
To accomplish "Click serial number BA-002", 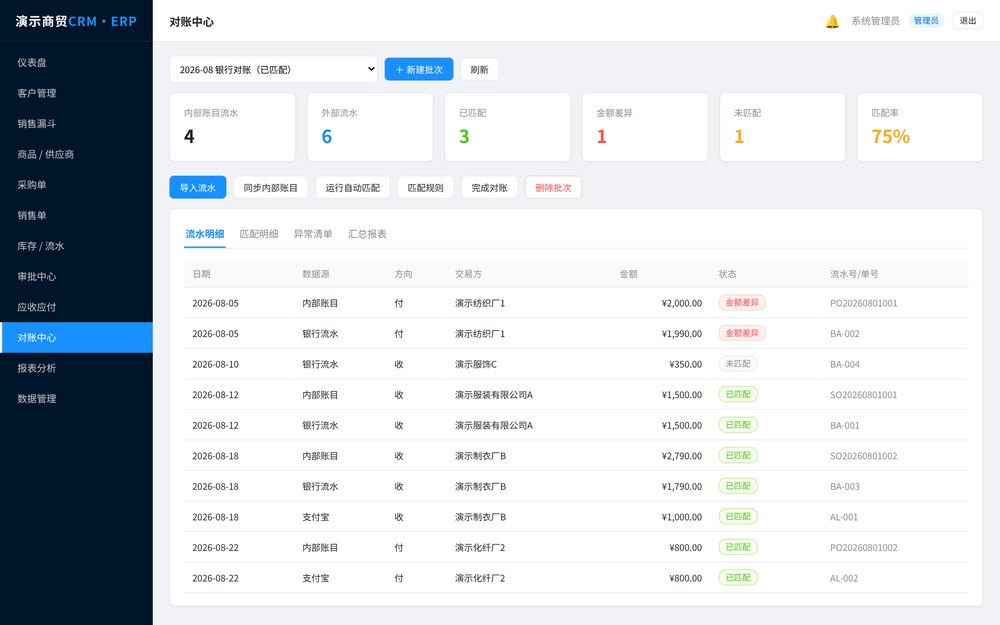I will [845, 334].
